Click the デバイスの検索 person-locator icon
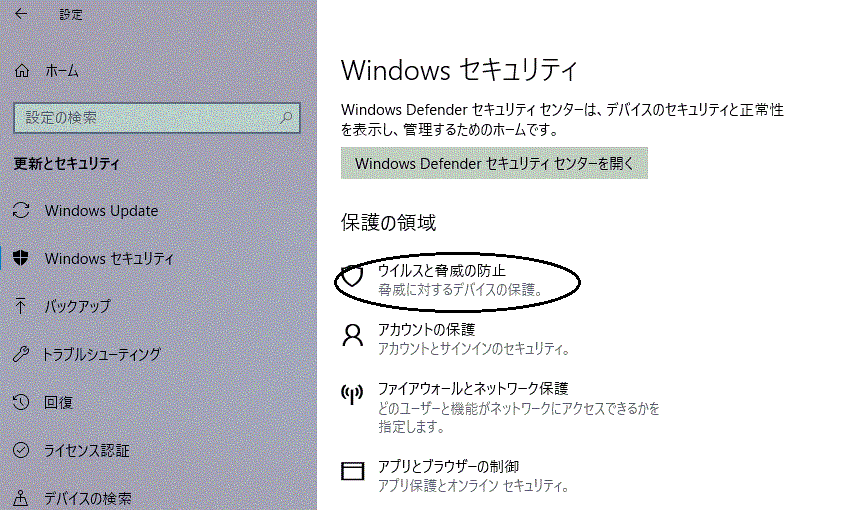Screen dimensions: 848x510 tap(21, 498)
